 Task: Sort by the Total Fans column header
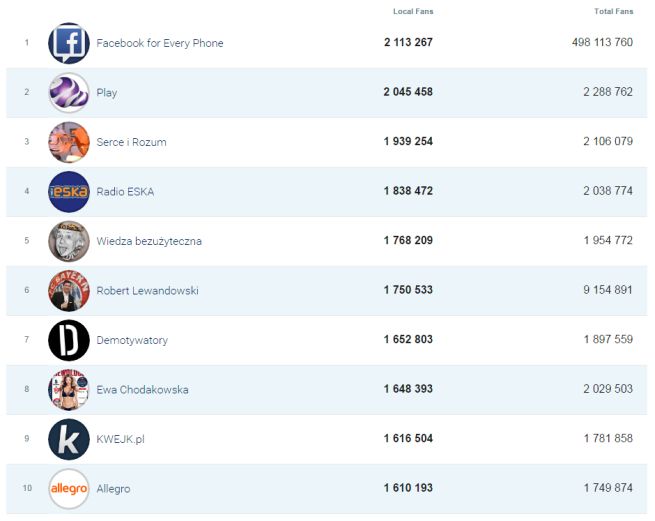pyautogui.click(x=613, y=11)
